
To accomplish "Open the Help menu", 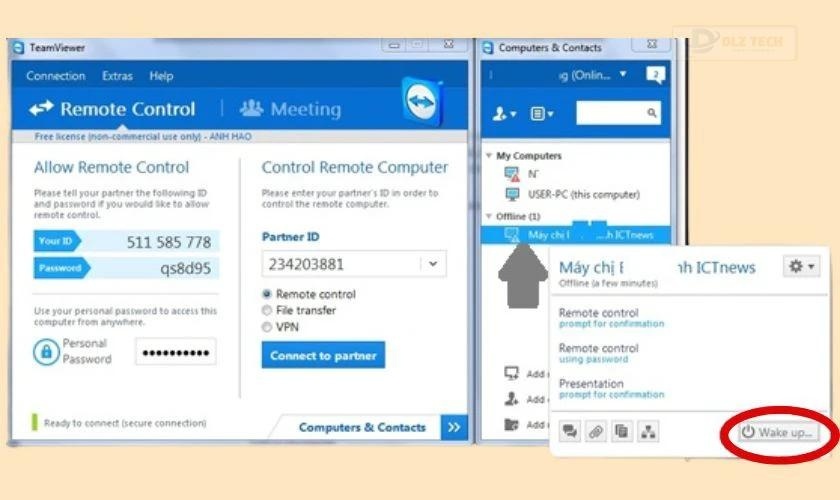I will click(161, 76).
